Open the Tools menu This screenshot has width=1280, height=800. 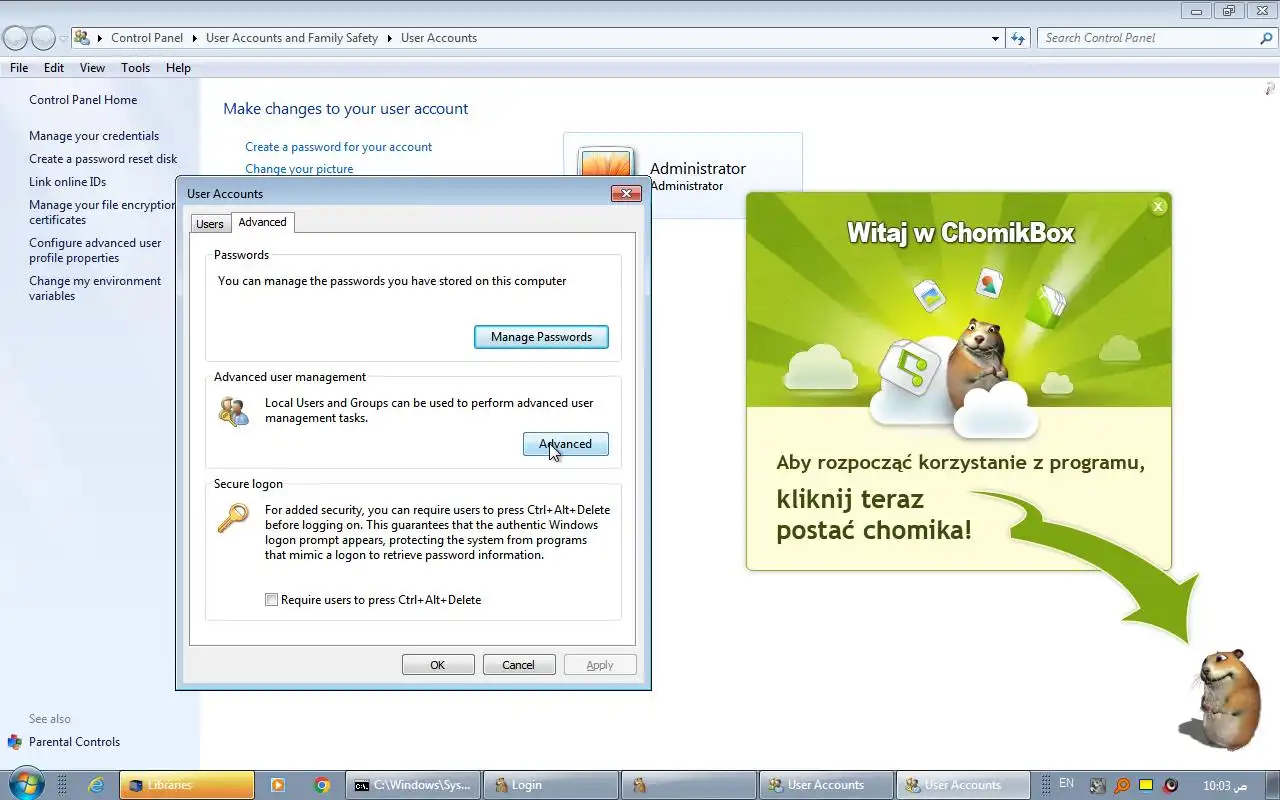click(x=135, y=68)
